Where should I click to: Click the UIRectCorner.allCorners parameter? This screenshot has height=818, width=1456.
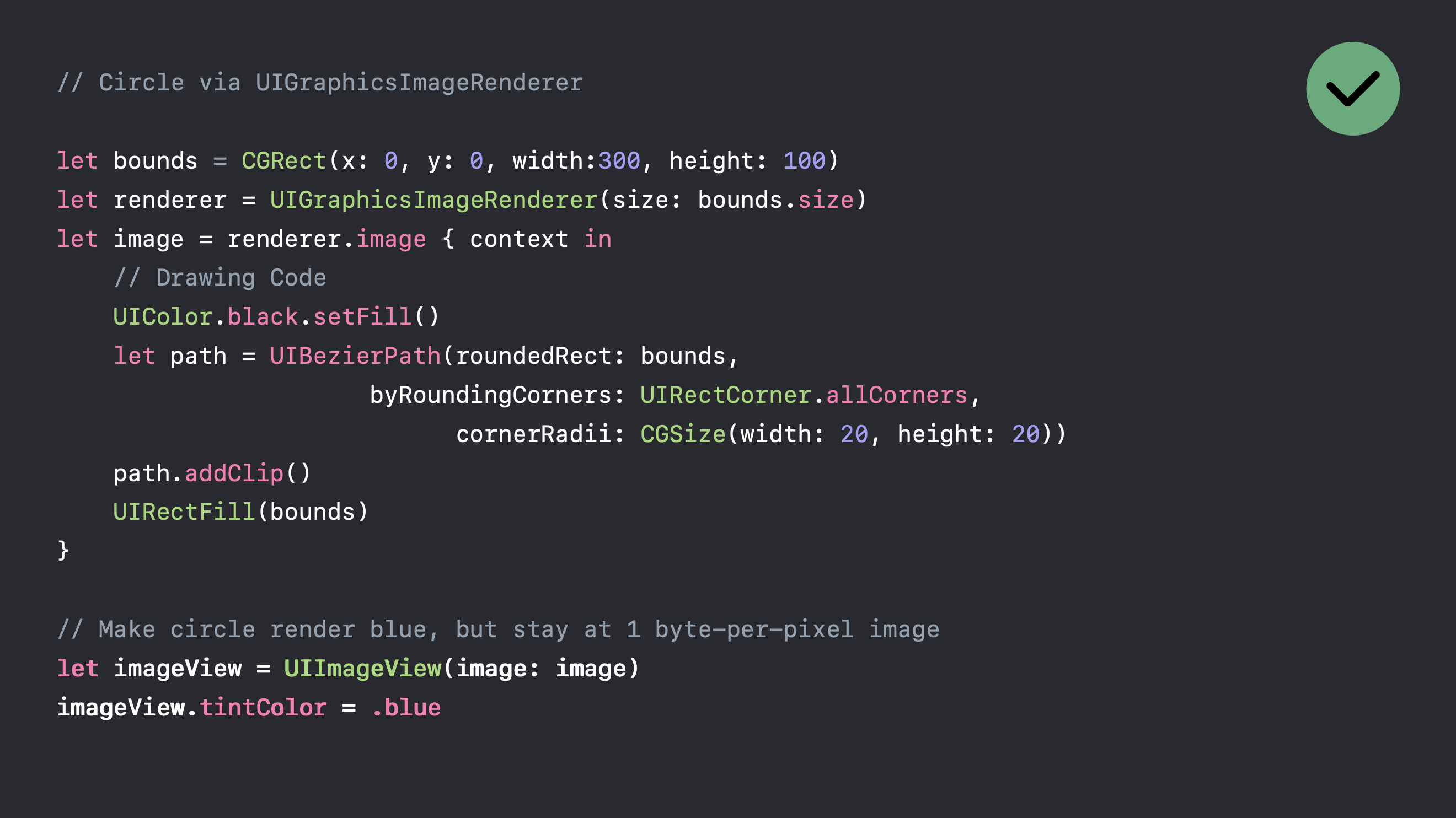792,395
